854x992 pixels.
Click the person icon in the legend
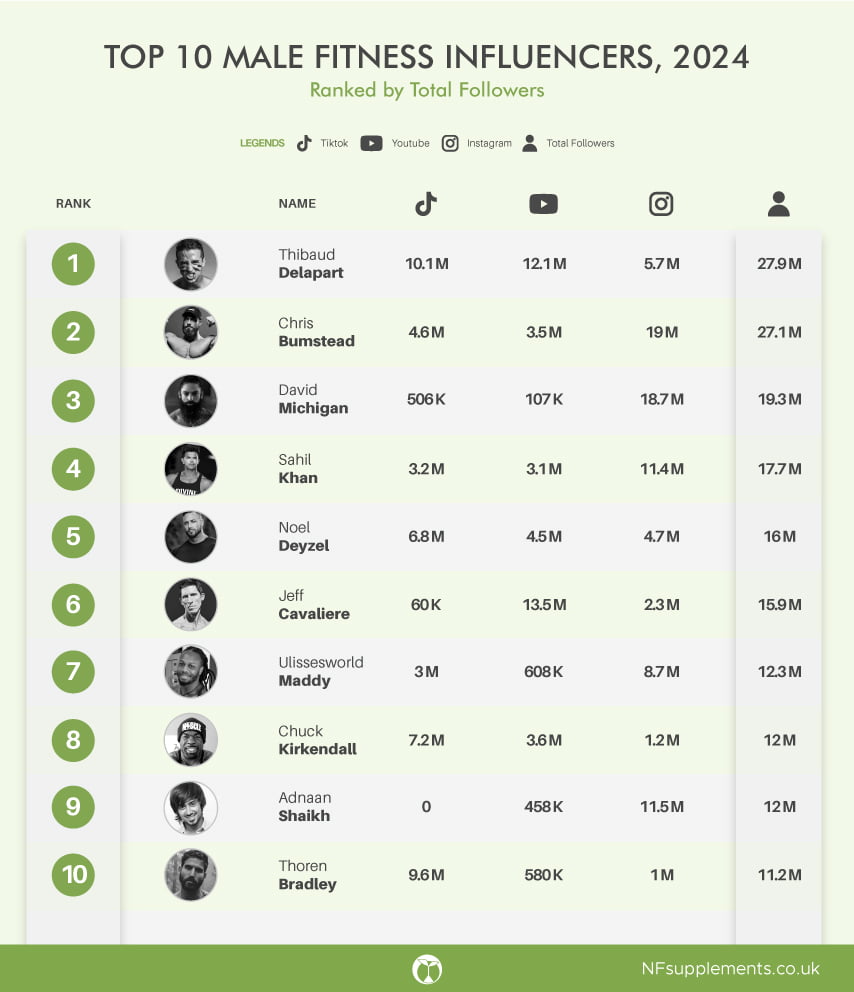point(530,143)
